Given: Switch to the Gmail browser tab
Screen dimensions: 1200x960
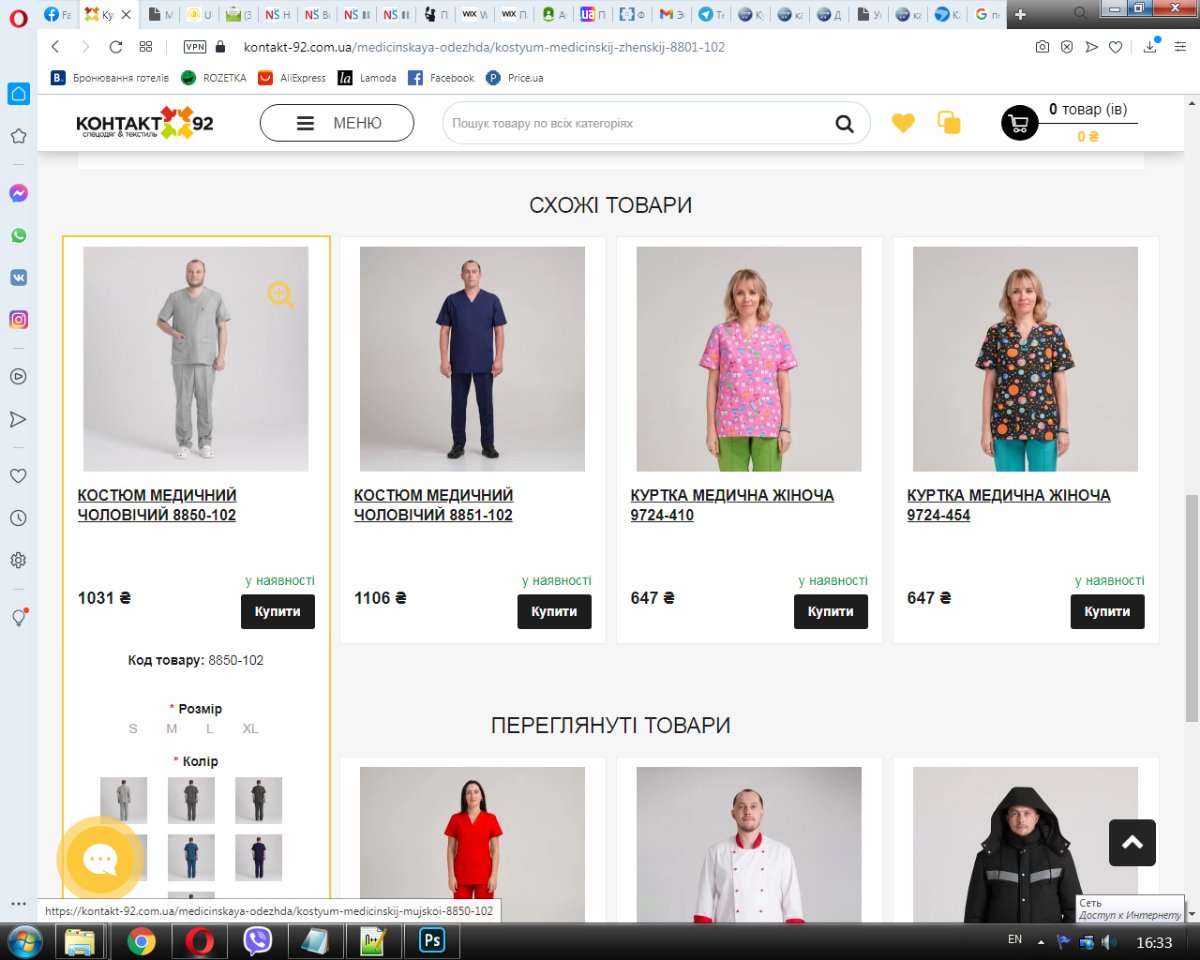Looking at the screenshot, I should (x=672, y=14).
